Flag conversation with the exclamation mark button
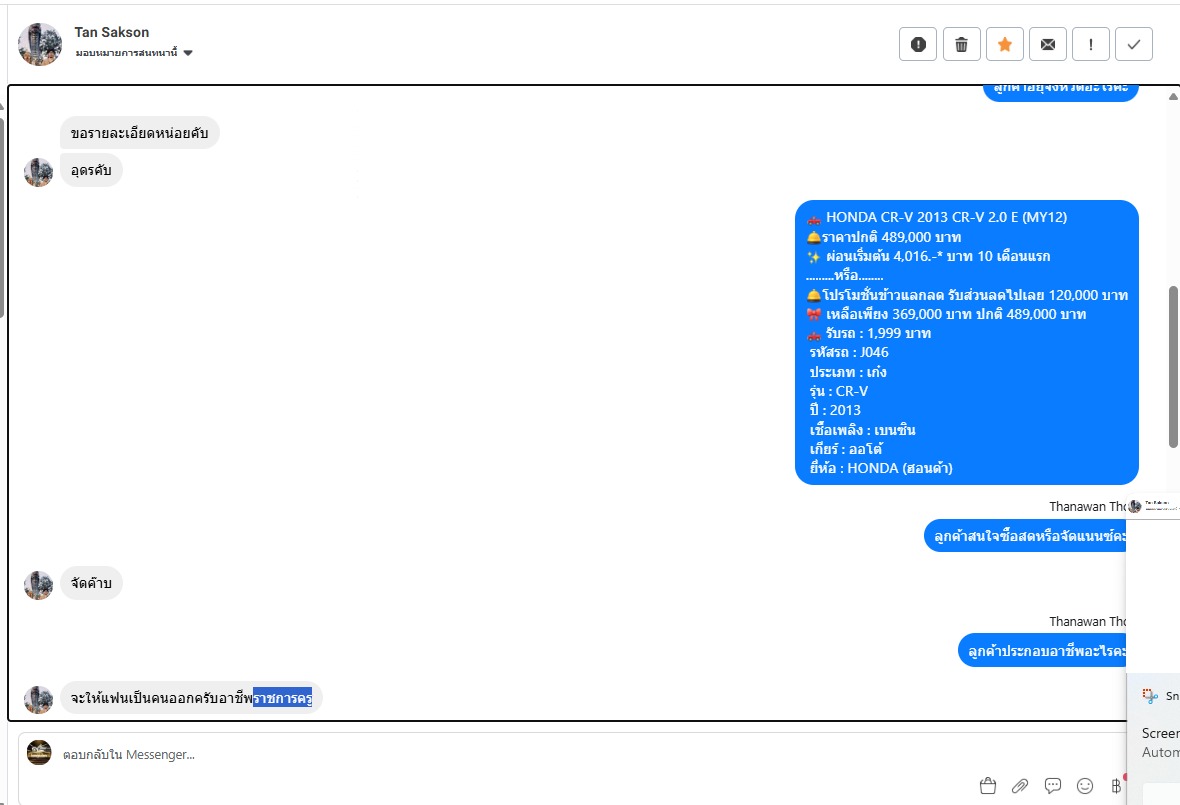The image size is (1180, 805). click(1090, 44)
